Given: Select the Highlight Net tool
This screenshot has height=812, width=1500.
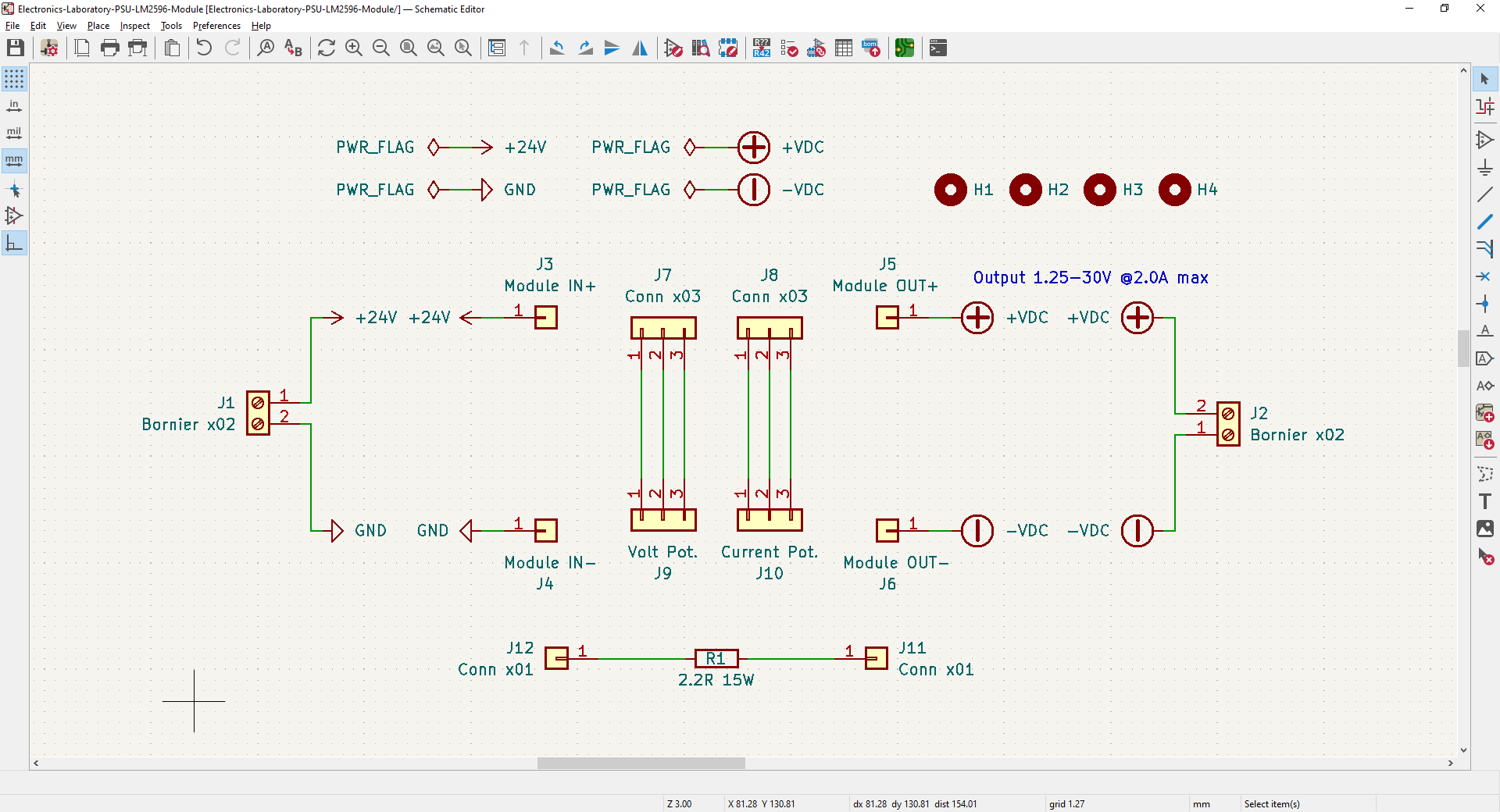Looking at the screenshot, I should pos(1485,106).
